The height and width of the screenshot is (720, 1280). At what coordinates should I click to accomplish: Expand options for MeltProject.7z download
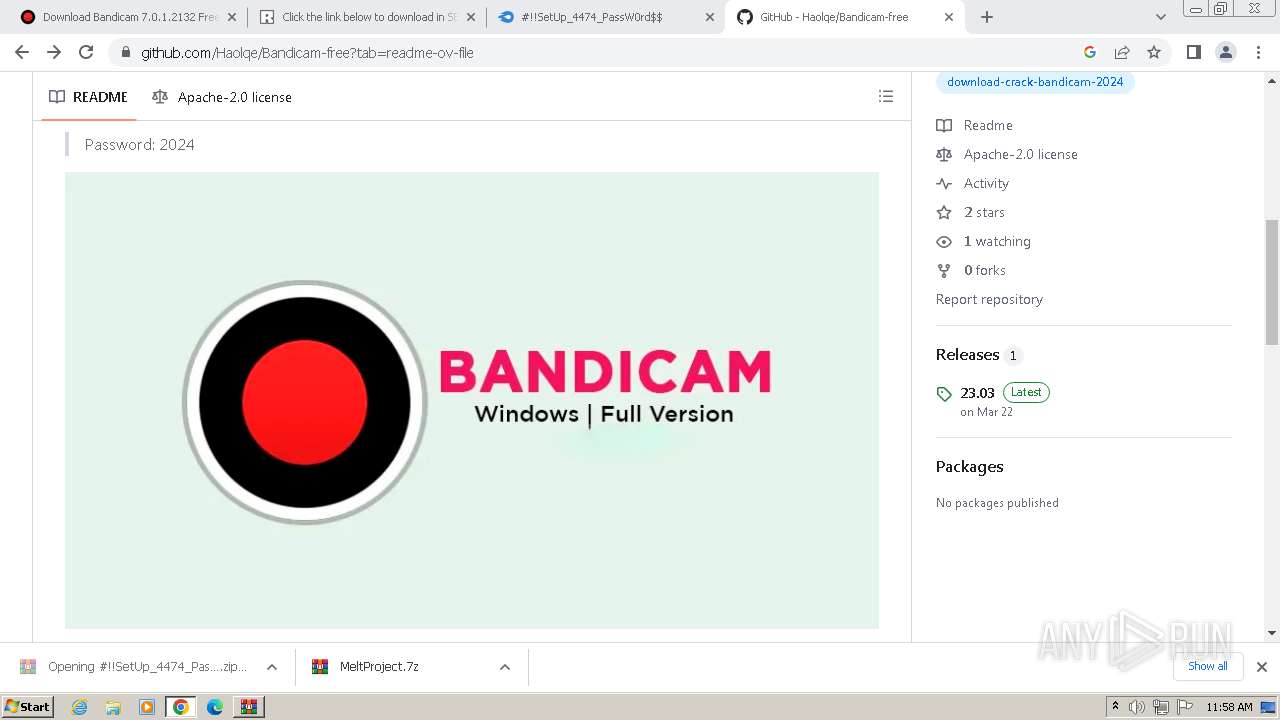pyautogui.click(x=505, y=667)
